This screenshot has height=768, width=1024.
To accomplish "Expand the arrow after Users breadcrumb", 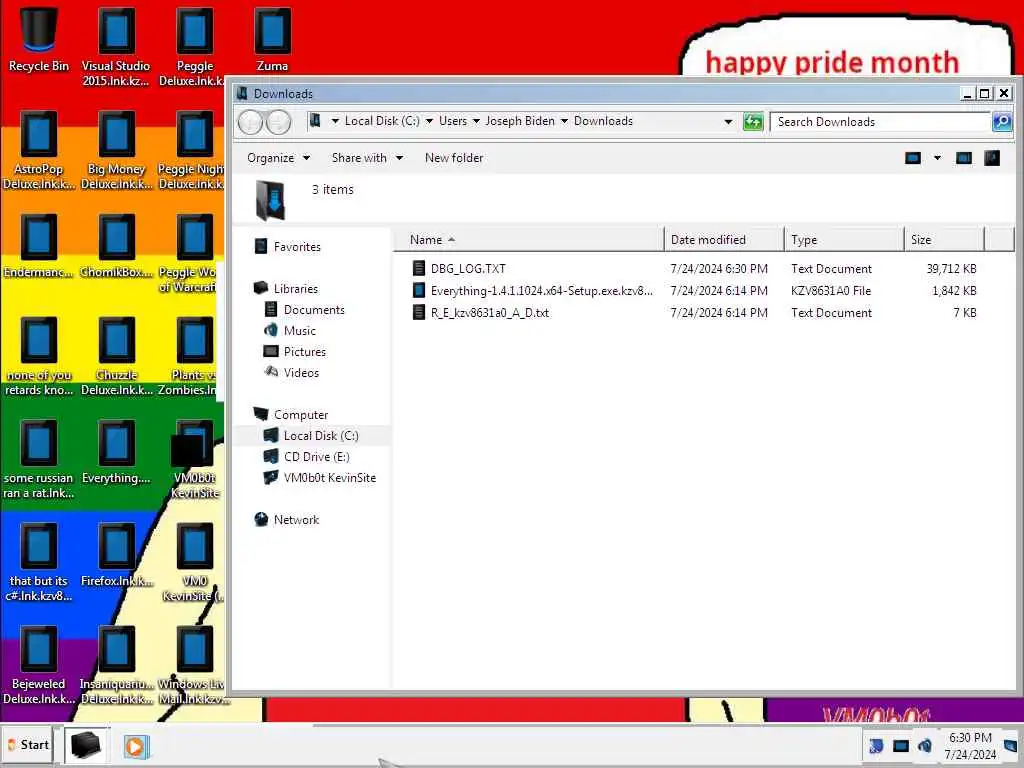I will point(476,121).
